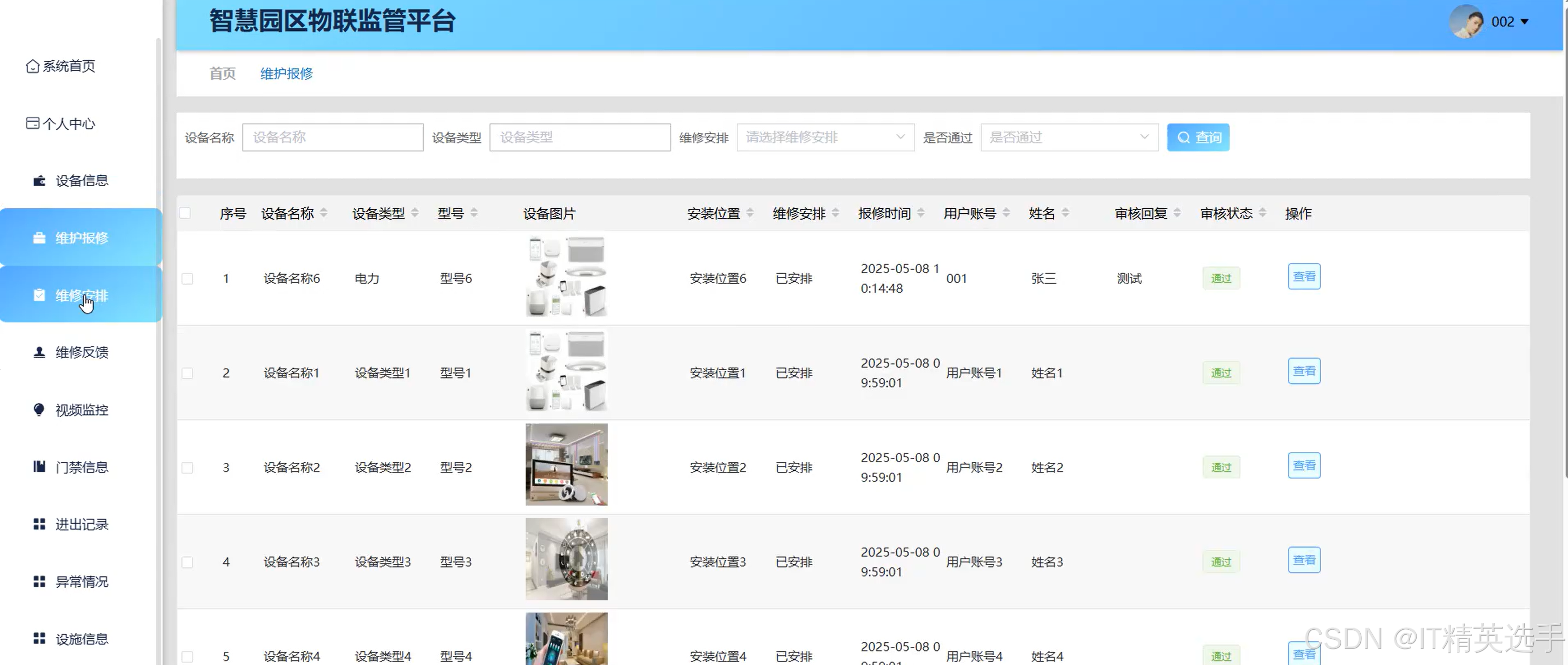Sort by 设备类型 column arrows
This screenshot has height=665, width=1568.
pyautogui.click(x=415, y=213)
